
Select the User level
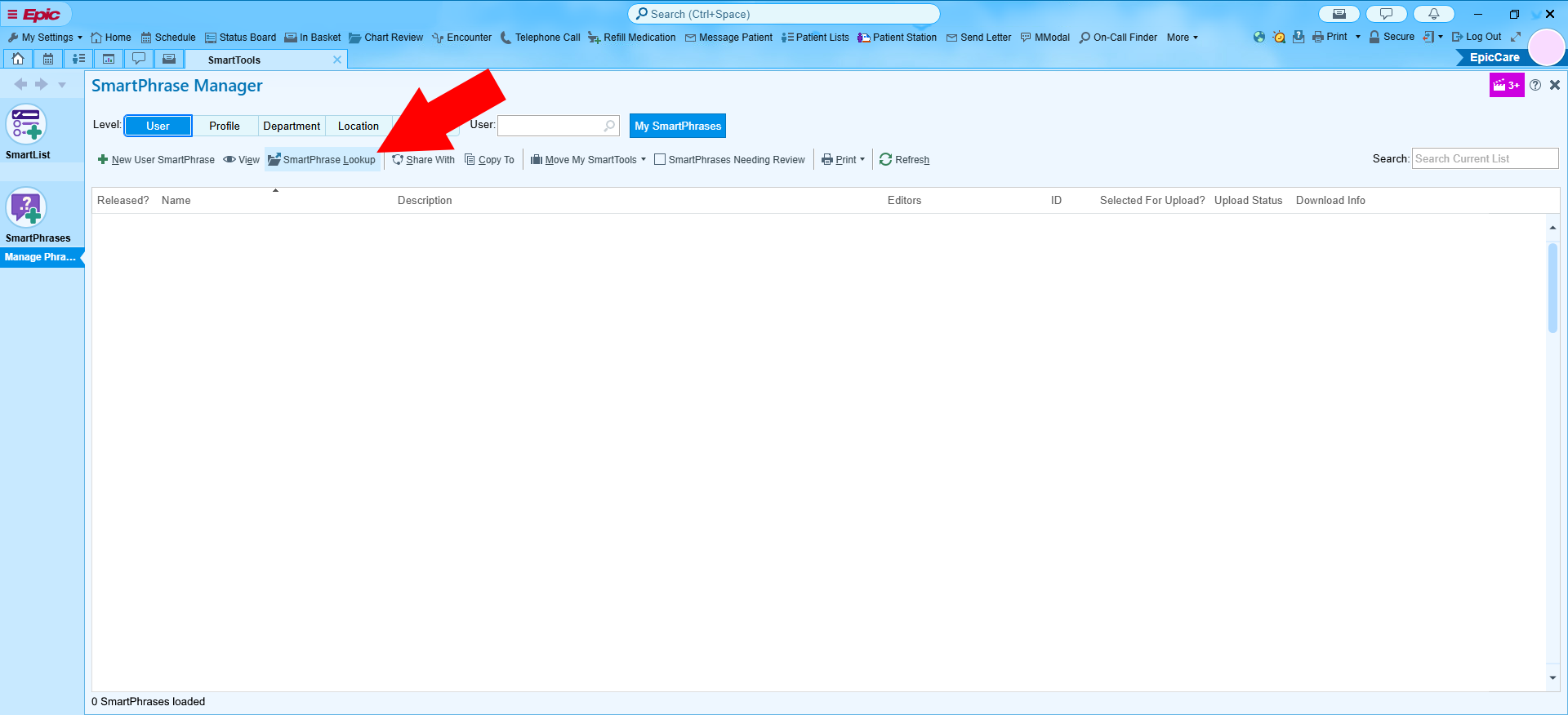pos(158,126)
